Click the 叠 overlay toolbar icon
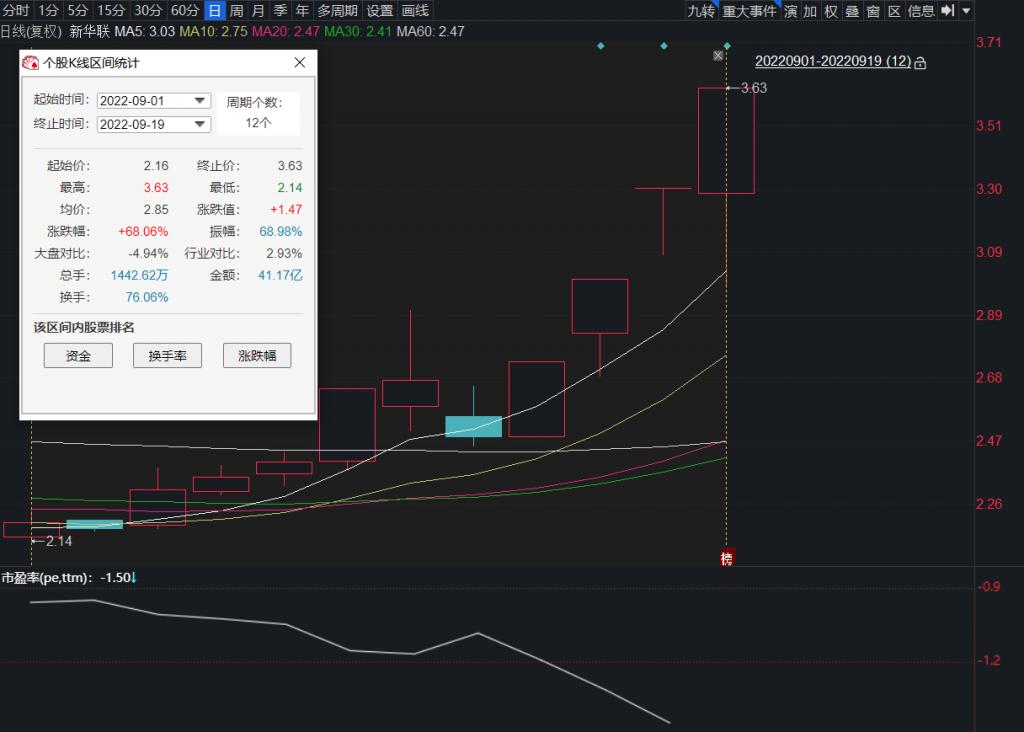Screen dimensions: 1024x732 click(x=852, y=10)
